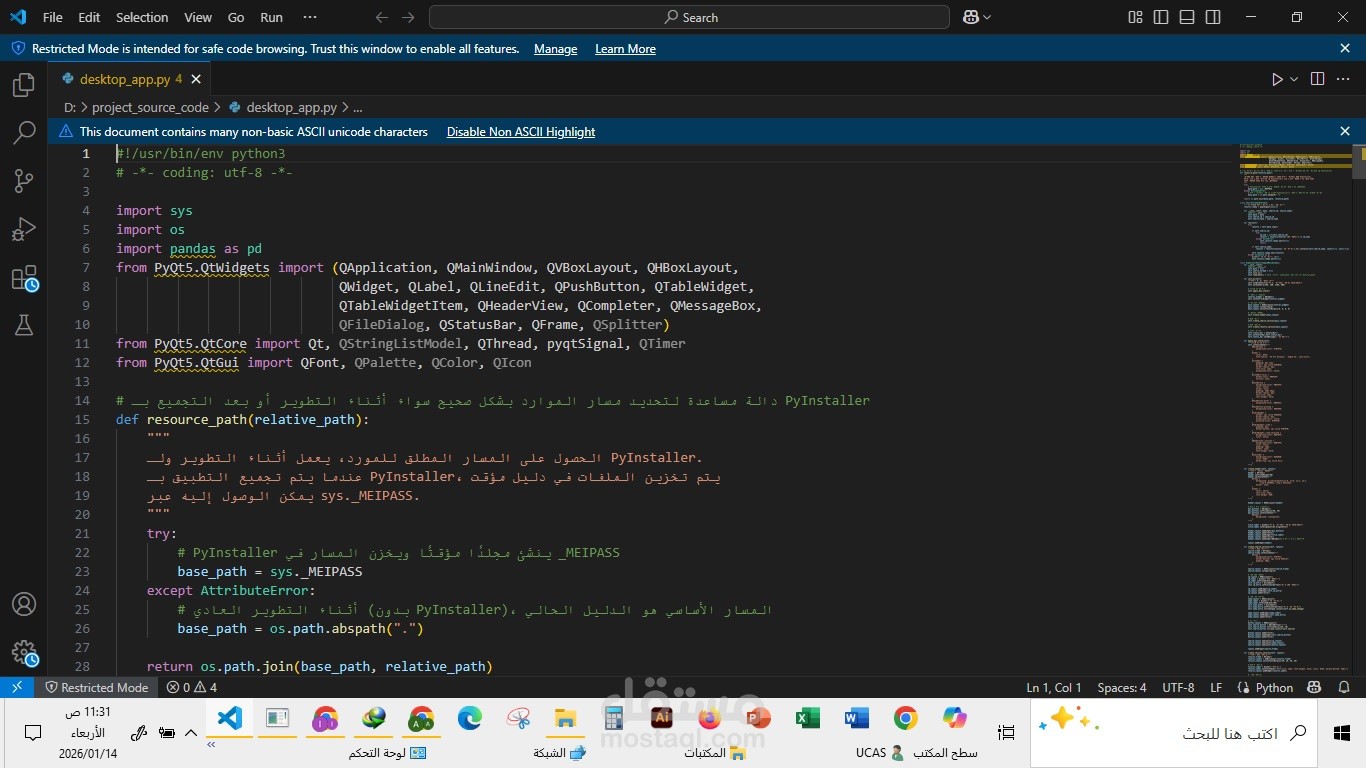The width and height of the screenshot is (1366, 768).
Task: Close the desktop_app.py tab
Action: pyautogui.click(x=196, y=79)
